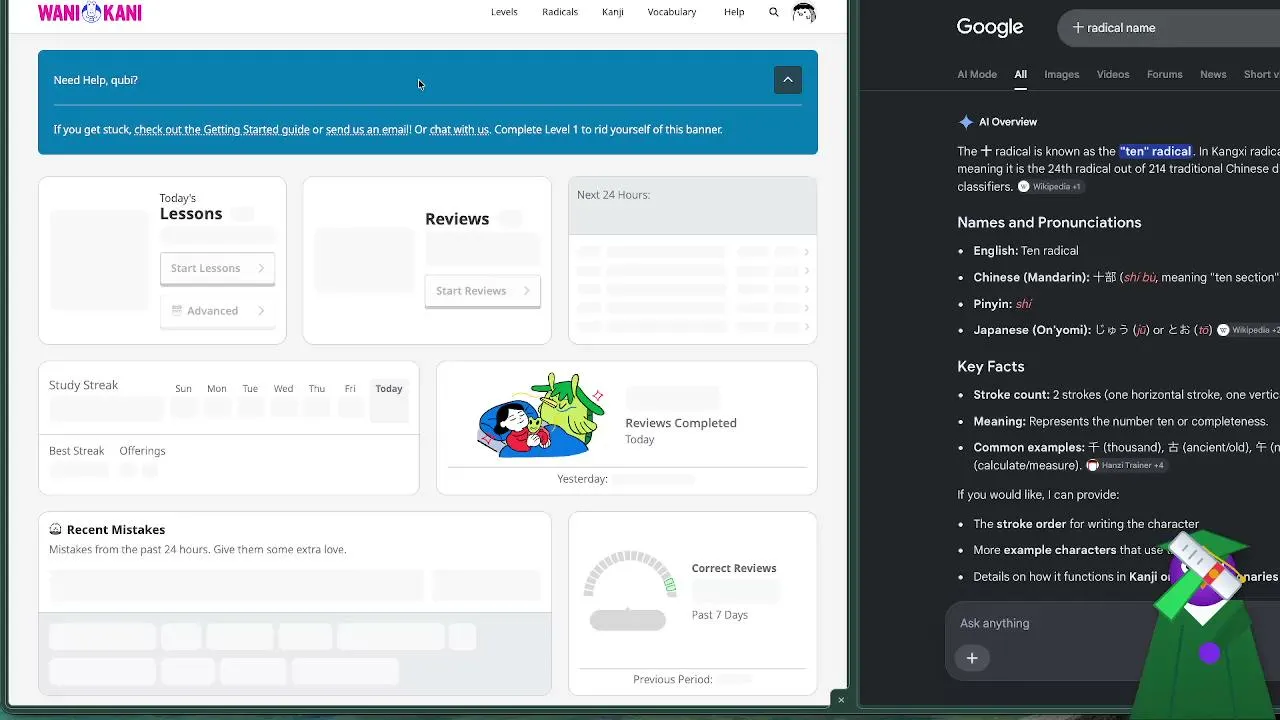
Task: Click the 'Yesterday:' label
Action: [582, 479]
